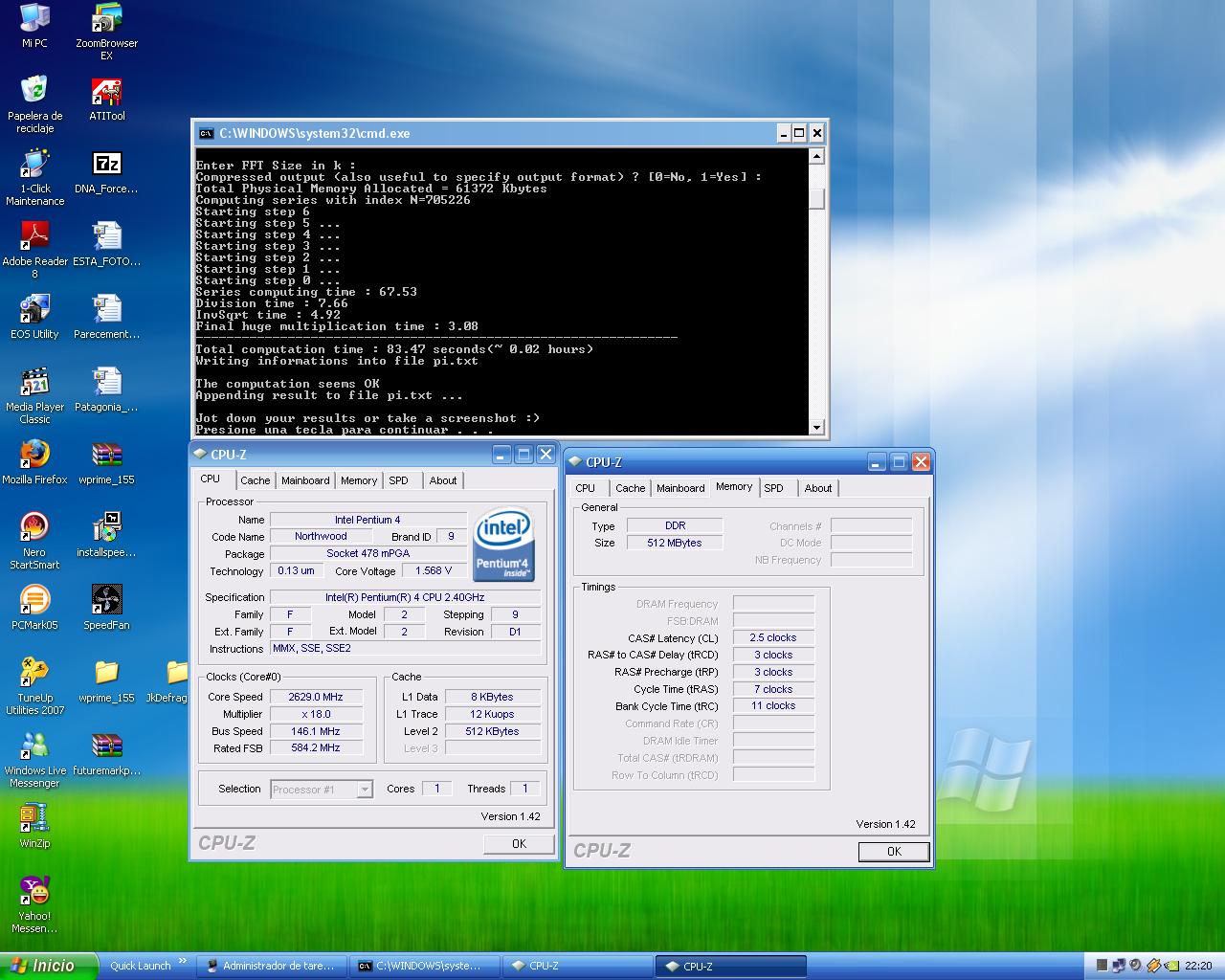Select Memory tab in processor CPU-Z window

[359, 480]
